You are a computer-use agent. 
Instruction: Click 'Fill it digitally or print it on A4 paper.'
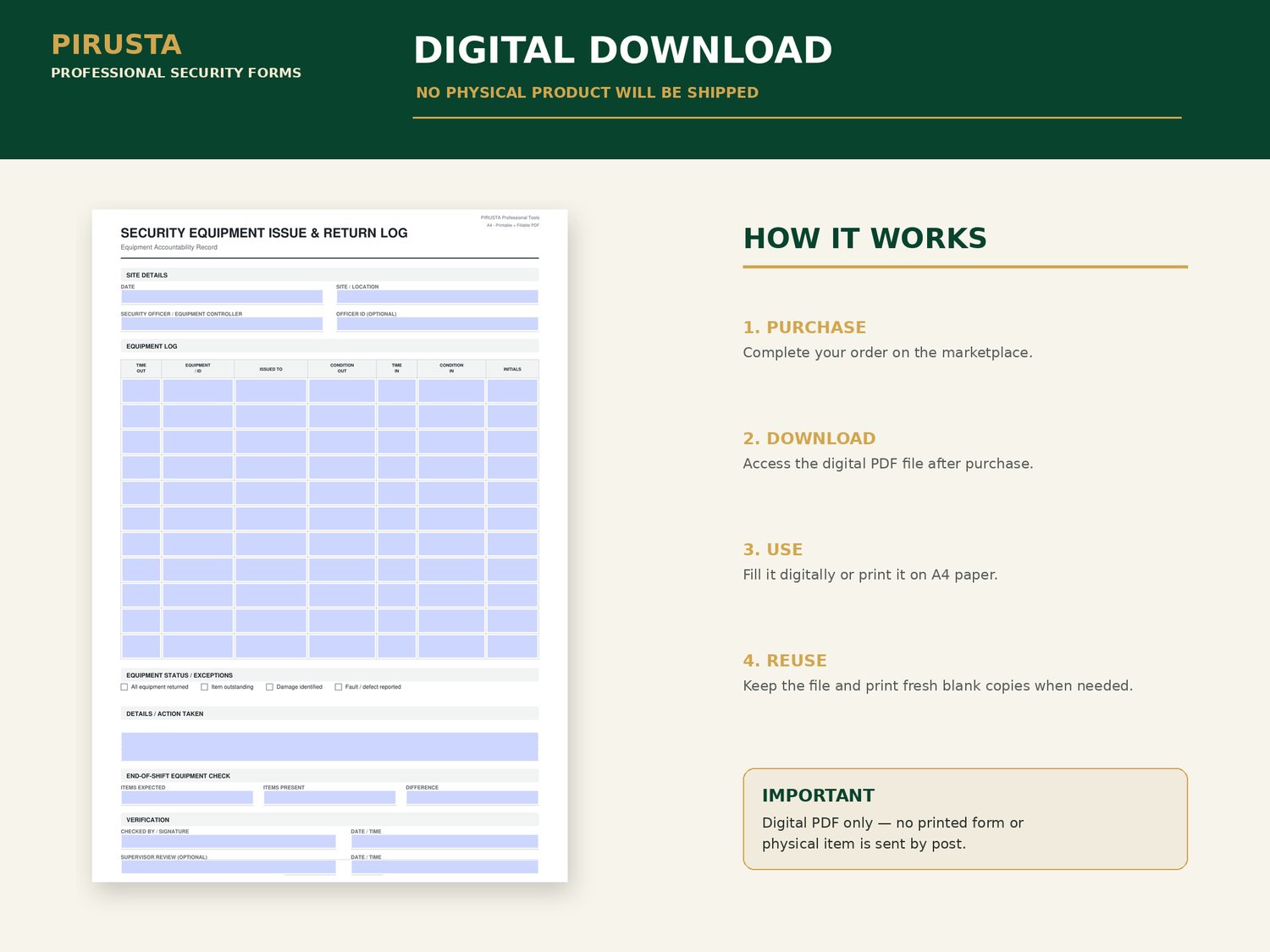pos(870,575)
